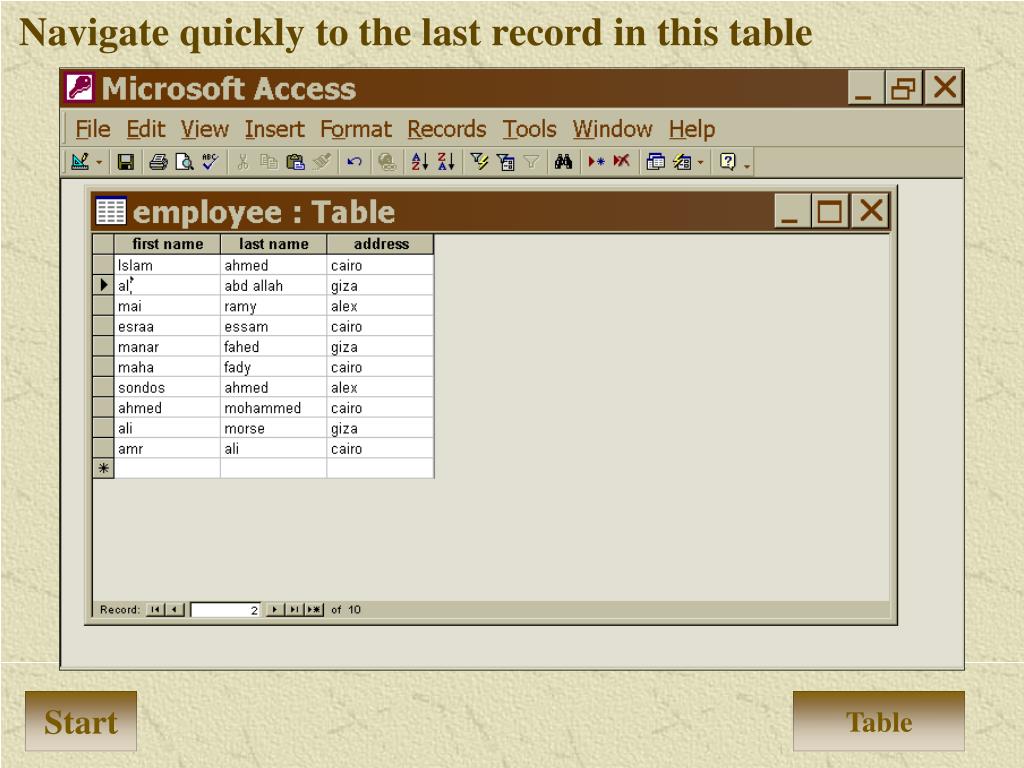1024x768 pixels.
Task: Click the Save icon in the toolbar
Action: 126,162
